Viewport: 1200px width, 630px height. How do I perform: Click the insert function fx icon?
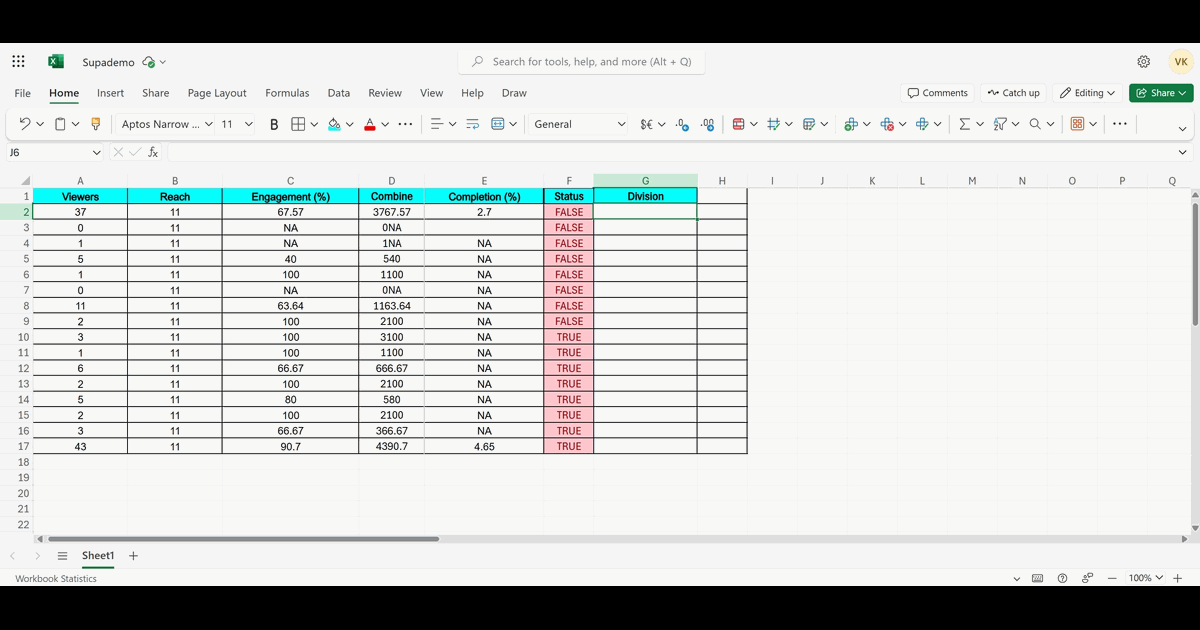click(153, 152)
